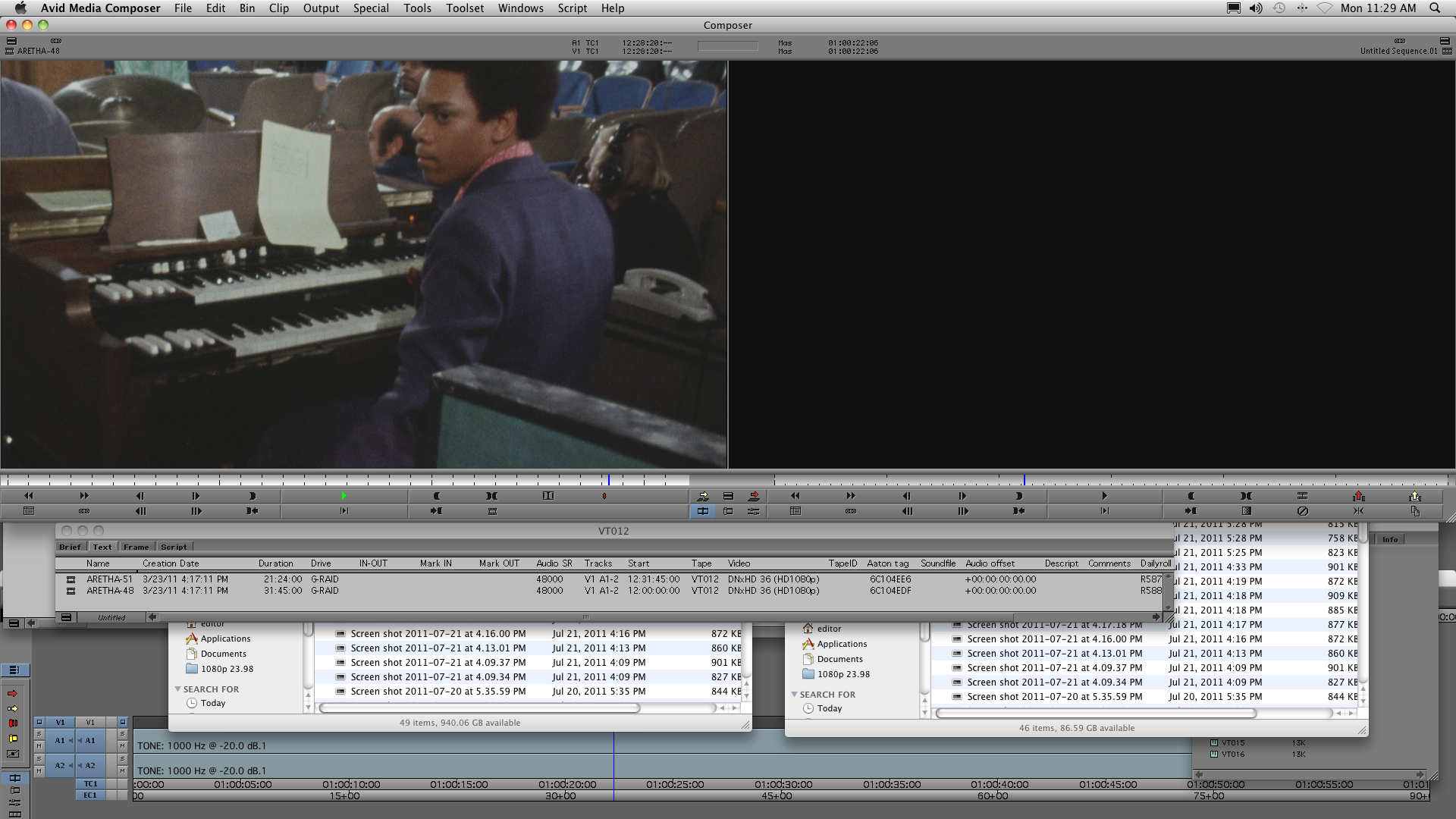Click the red Lift button under record monitor
Screen dimensions: 1456x819
point(1358,496)
